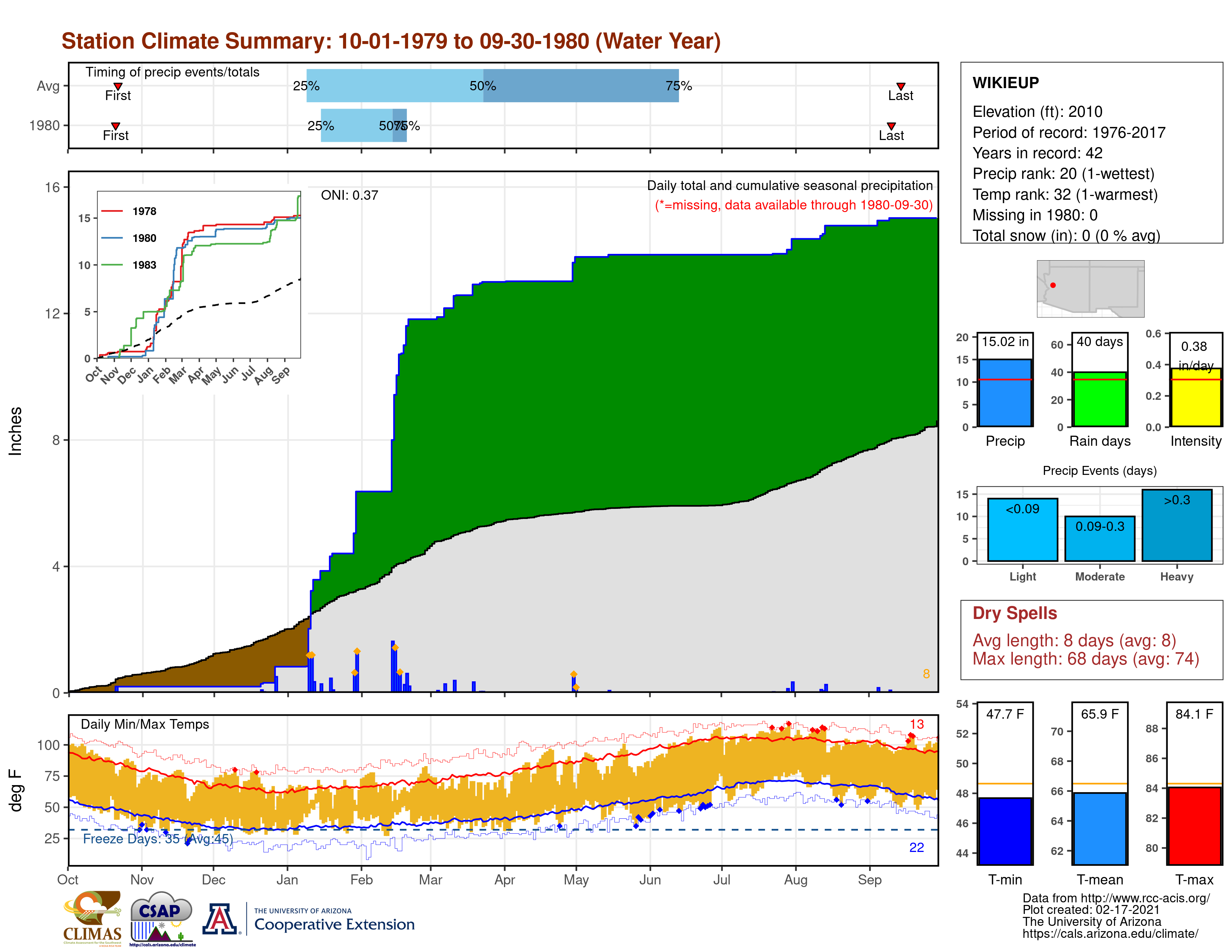The height and width of the screenshot is (952, 1232).
Task: Click the 65.9 F T-mean value
Action: tap(1099, 714)
